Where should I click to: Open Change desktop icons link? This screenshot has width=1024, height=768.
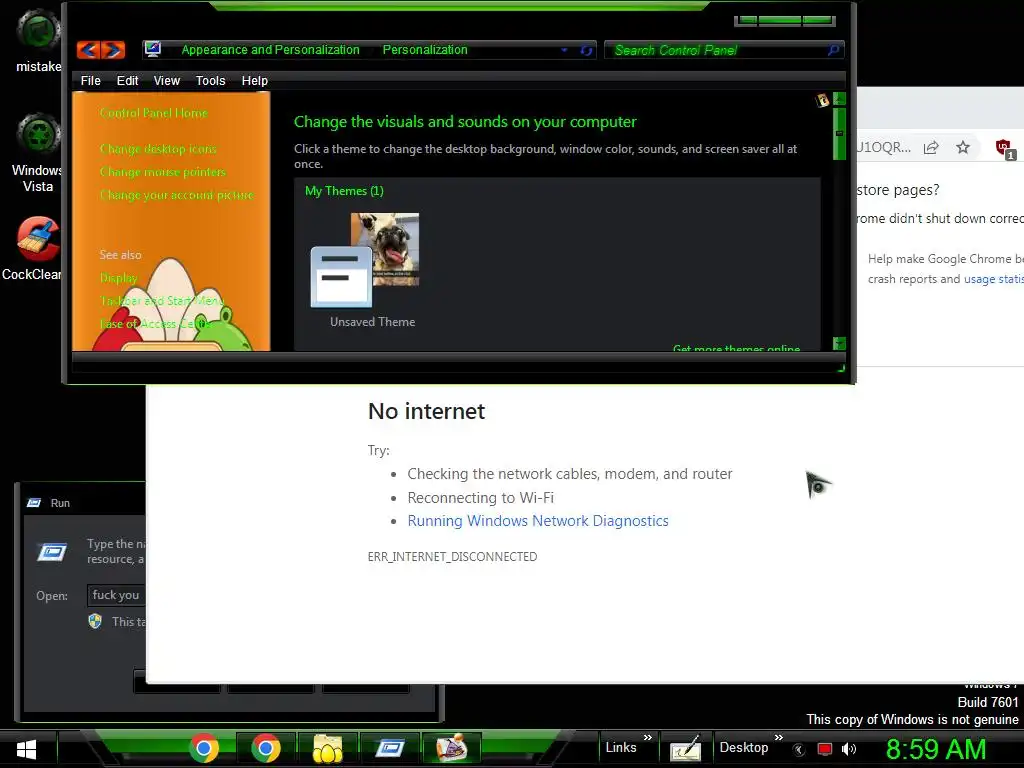pyautogui.click(x=158, y=149)
